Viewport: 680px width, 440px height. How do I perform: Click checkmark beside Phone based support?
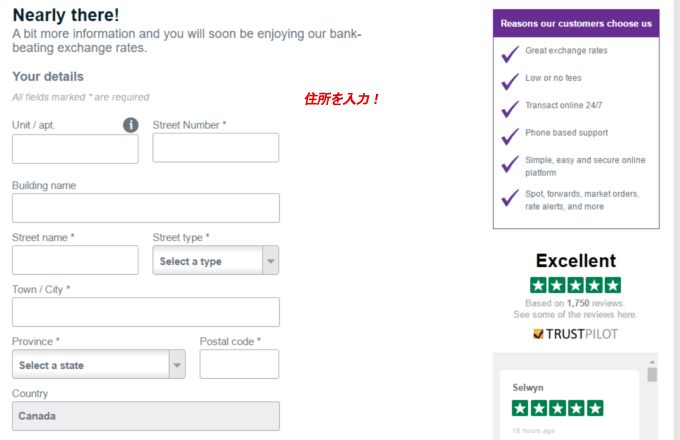510,133
